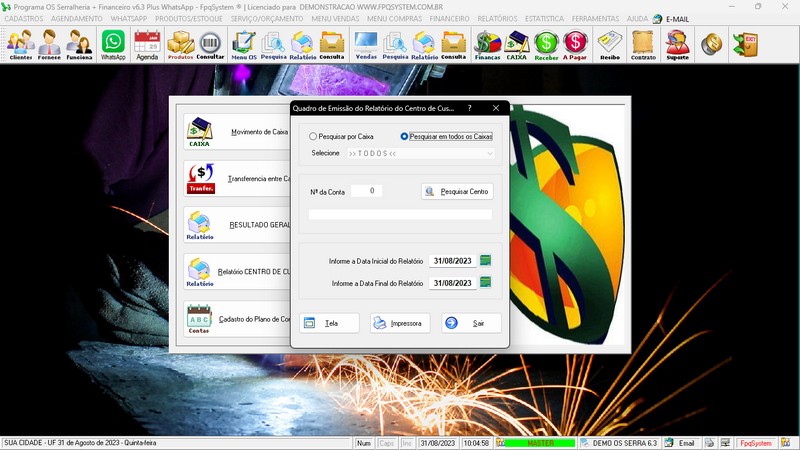Image resolution: width=800 pixels, height=450 pixels.
Task: Click the Pesquisar Centro button
Action: click(457, 191)
